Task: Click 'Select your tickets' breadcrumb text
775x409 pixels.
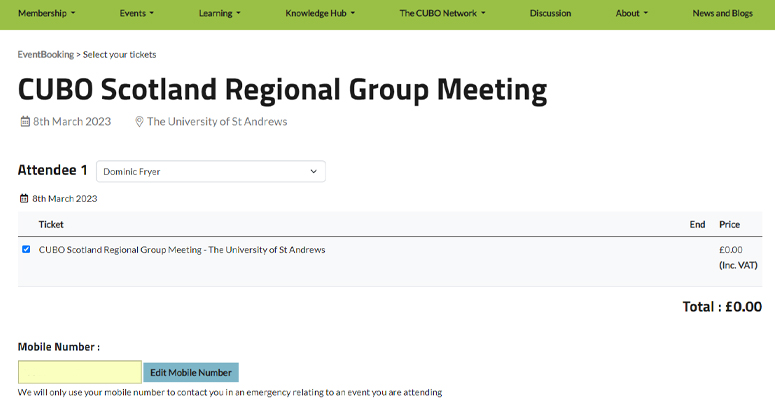Action: 120,54
